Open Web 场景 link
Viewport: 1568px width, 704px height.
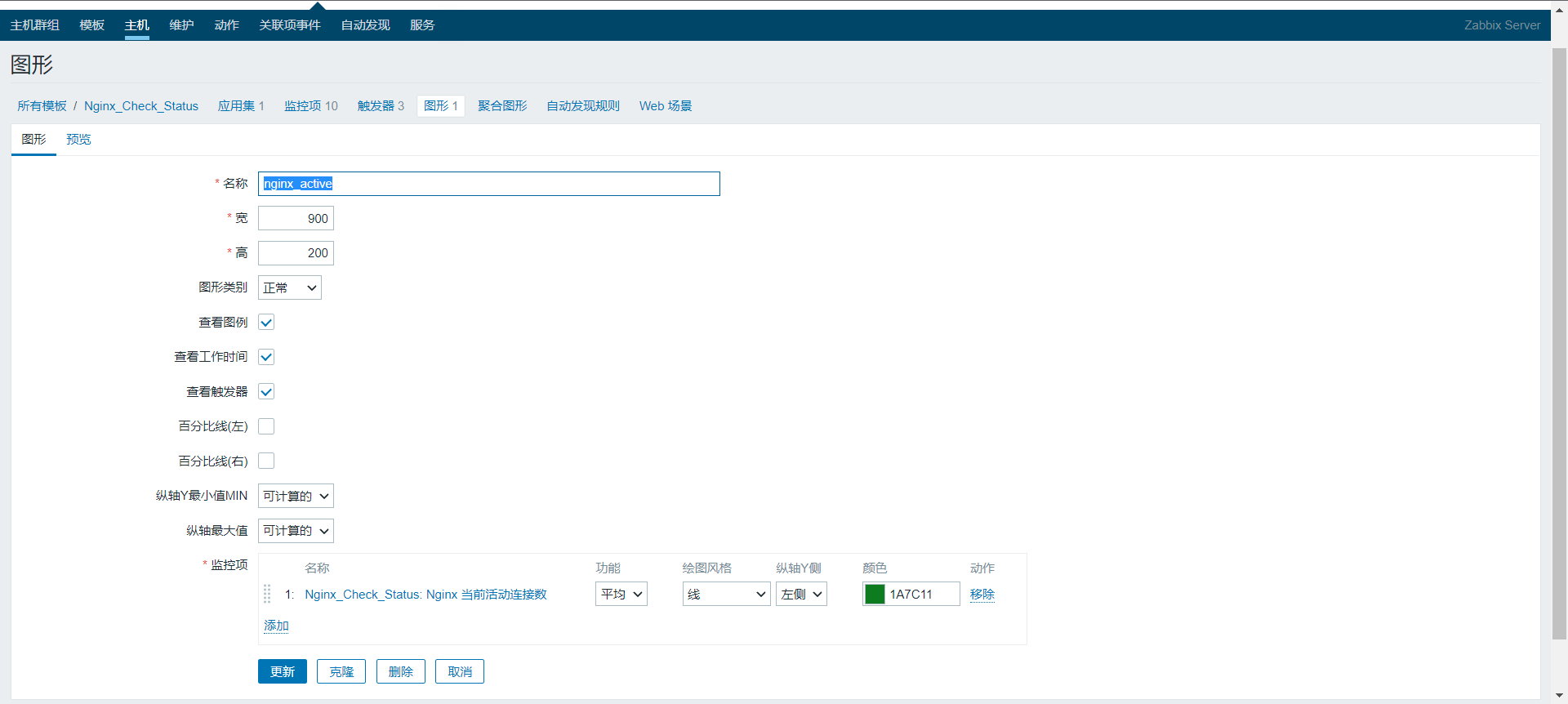click(x=666, y=106)
